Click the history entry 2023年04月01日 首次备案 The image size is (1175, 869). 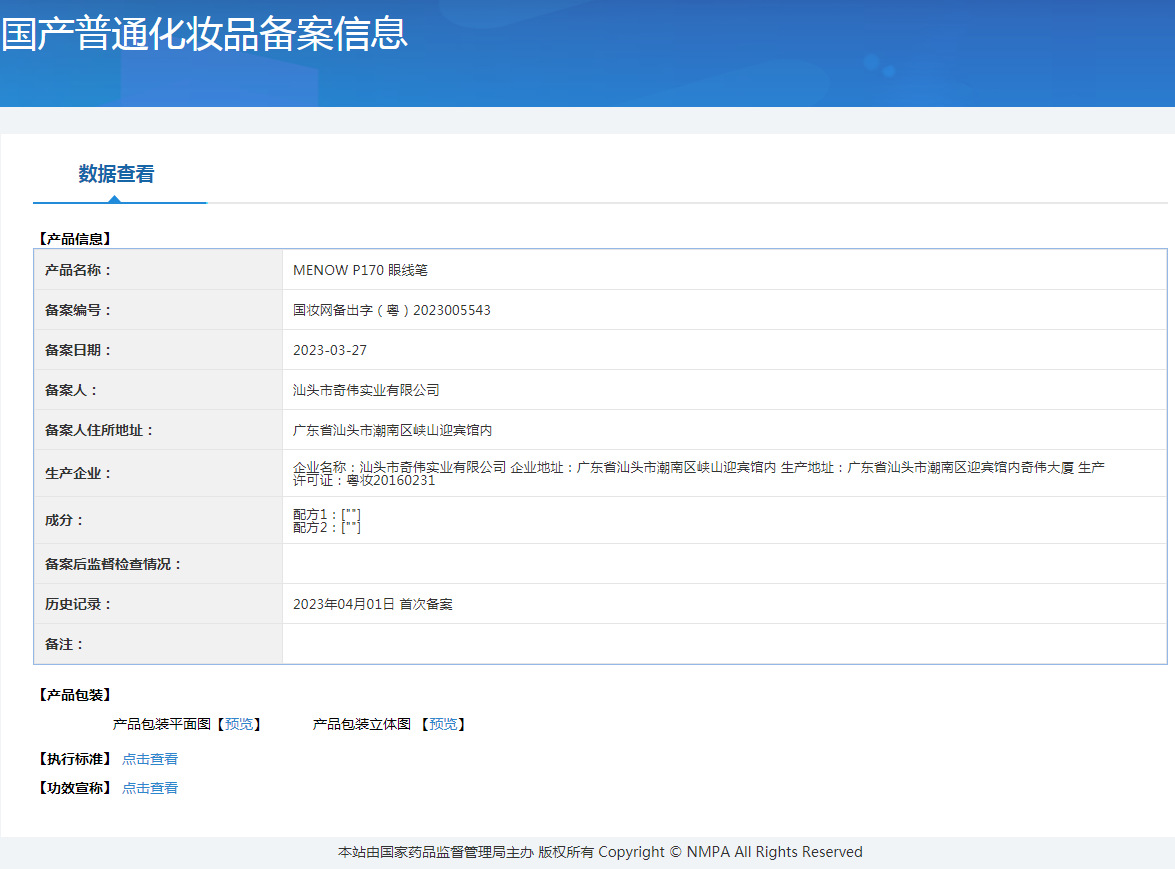372,604
